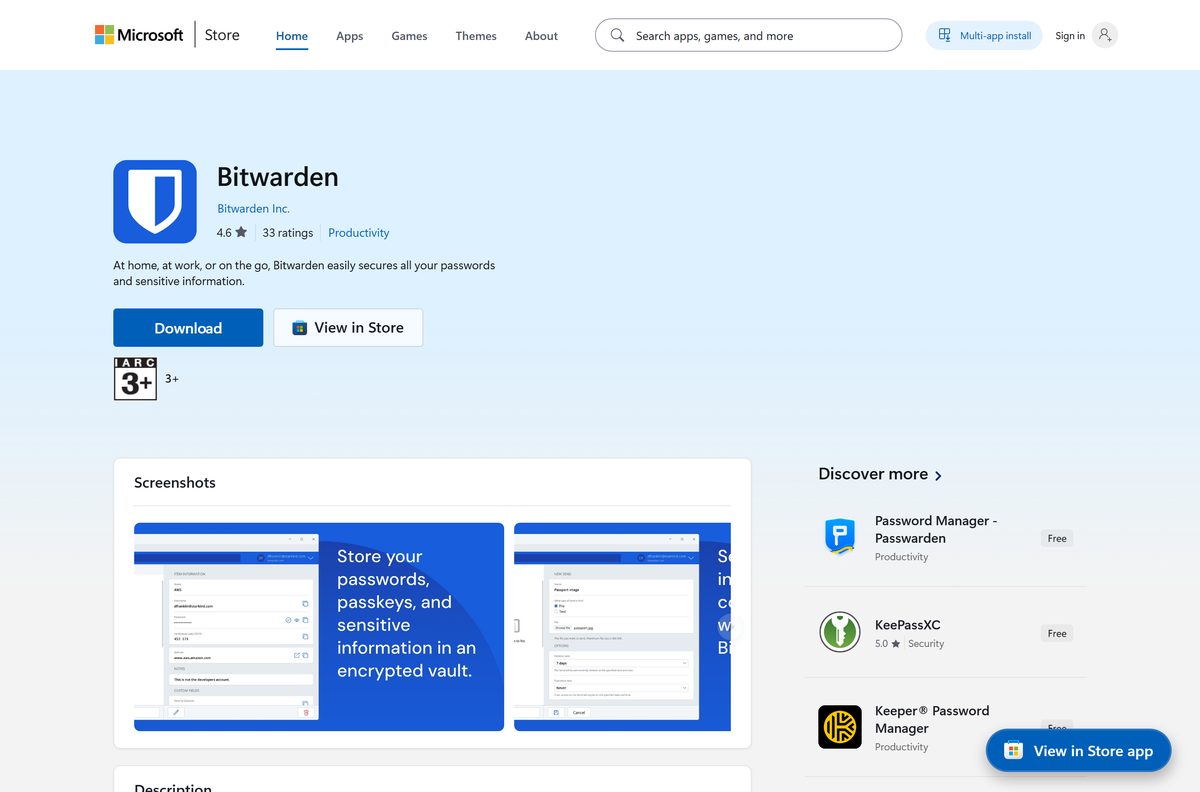
Task: Open the second Bitwarden screenshot thumbnail
Action: pyautogui.click(x=622, y=627)
